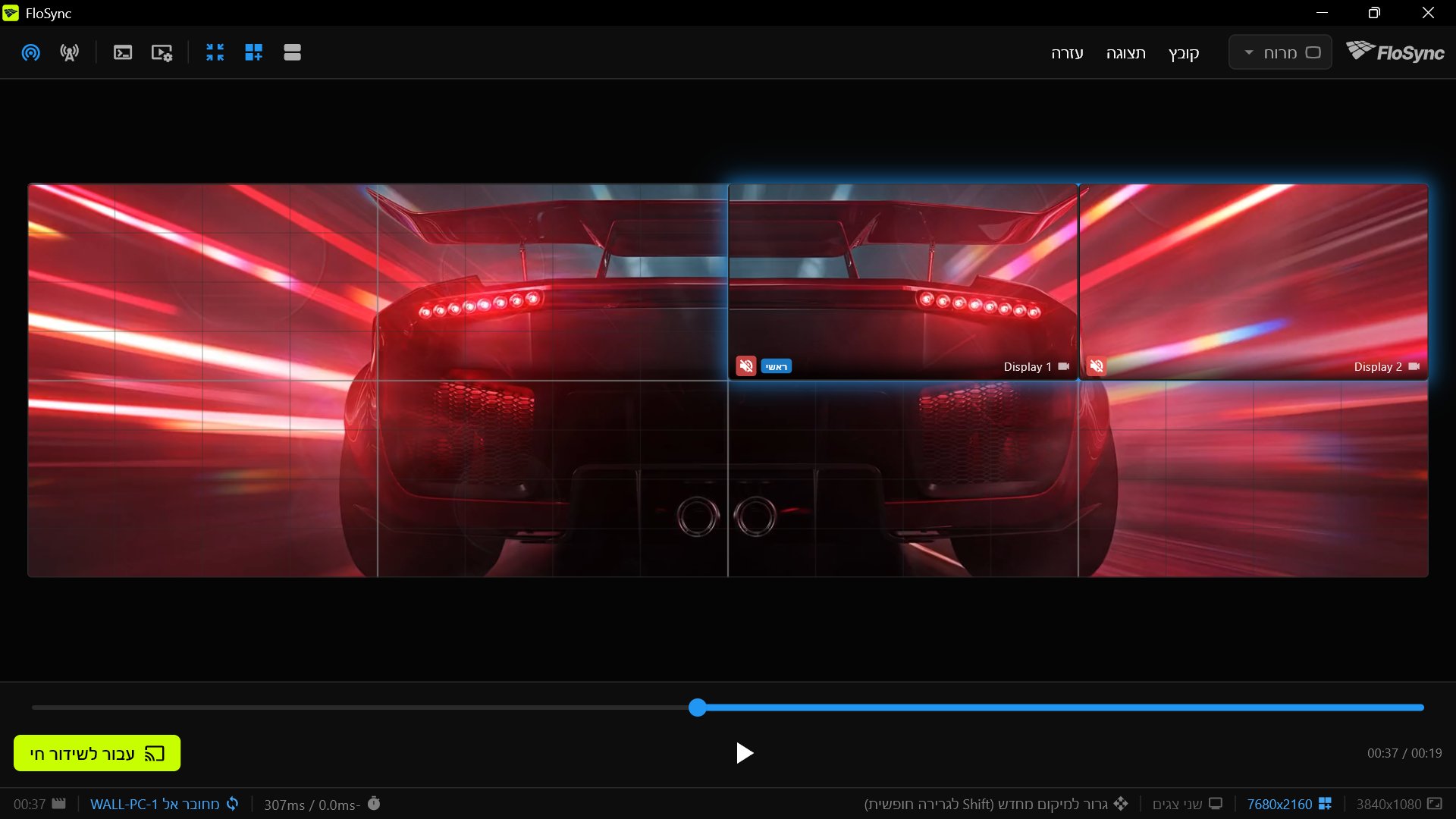Click the antenna tower icon

tap(70, 52)
